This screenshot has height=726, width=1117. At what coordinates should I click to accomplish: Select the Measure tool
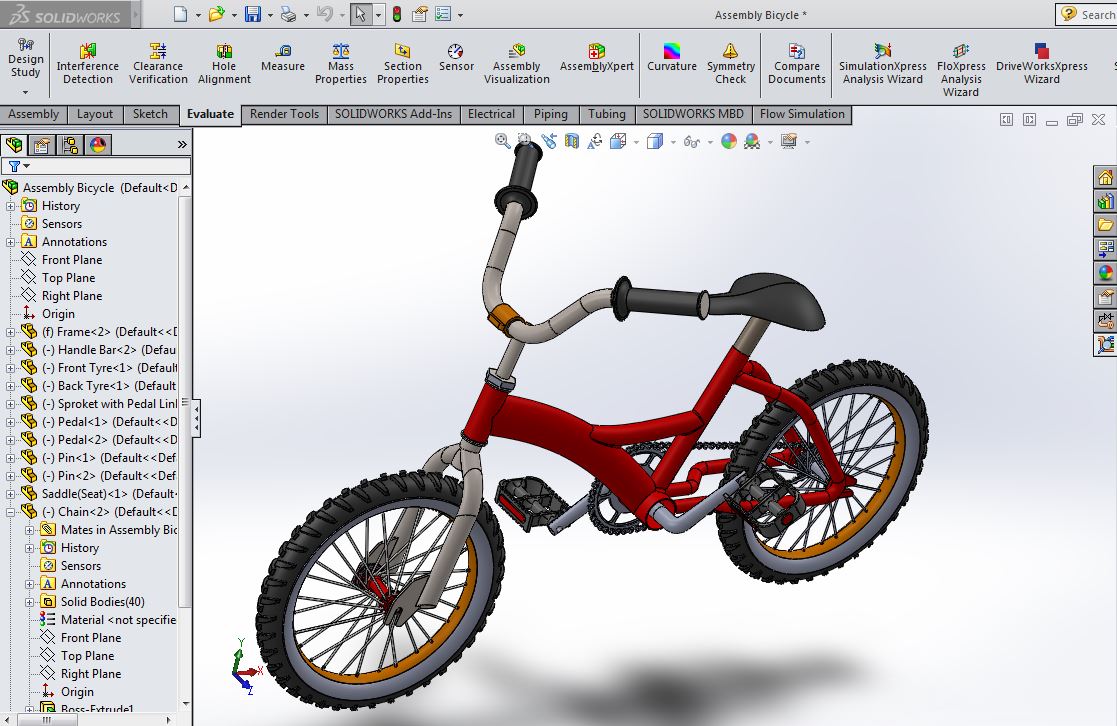click(x=283, y=58)
